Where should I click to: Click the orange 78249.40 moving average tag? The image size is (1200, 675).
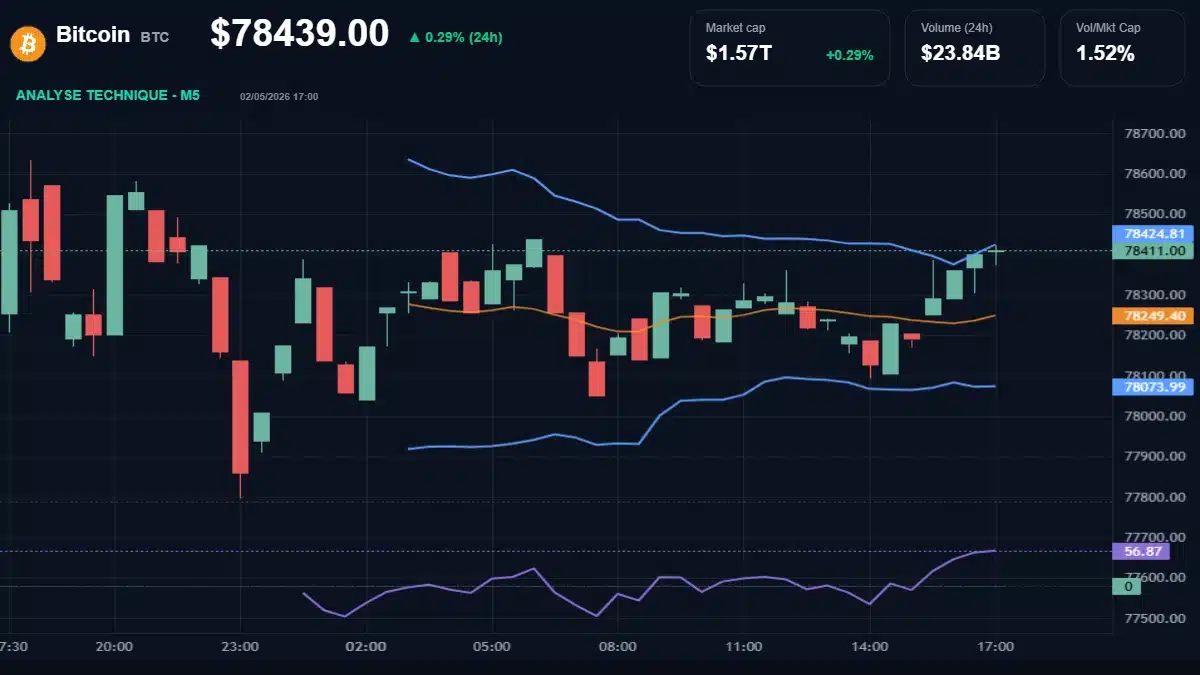1154,316
